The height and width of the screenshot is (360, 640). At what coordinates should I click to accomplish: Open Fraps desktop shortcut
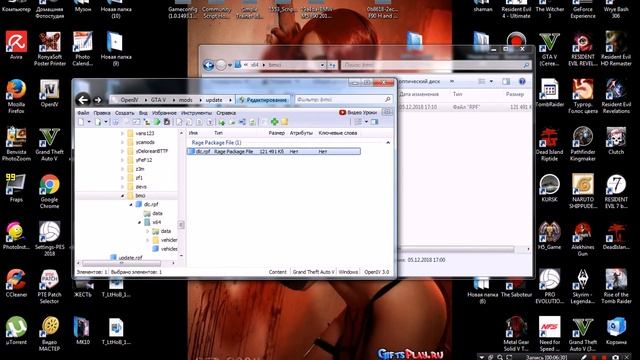click(16, 188)
